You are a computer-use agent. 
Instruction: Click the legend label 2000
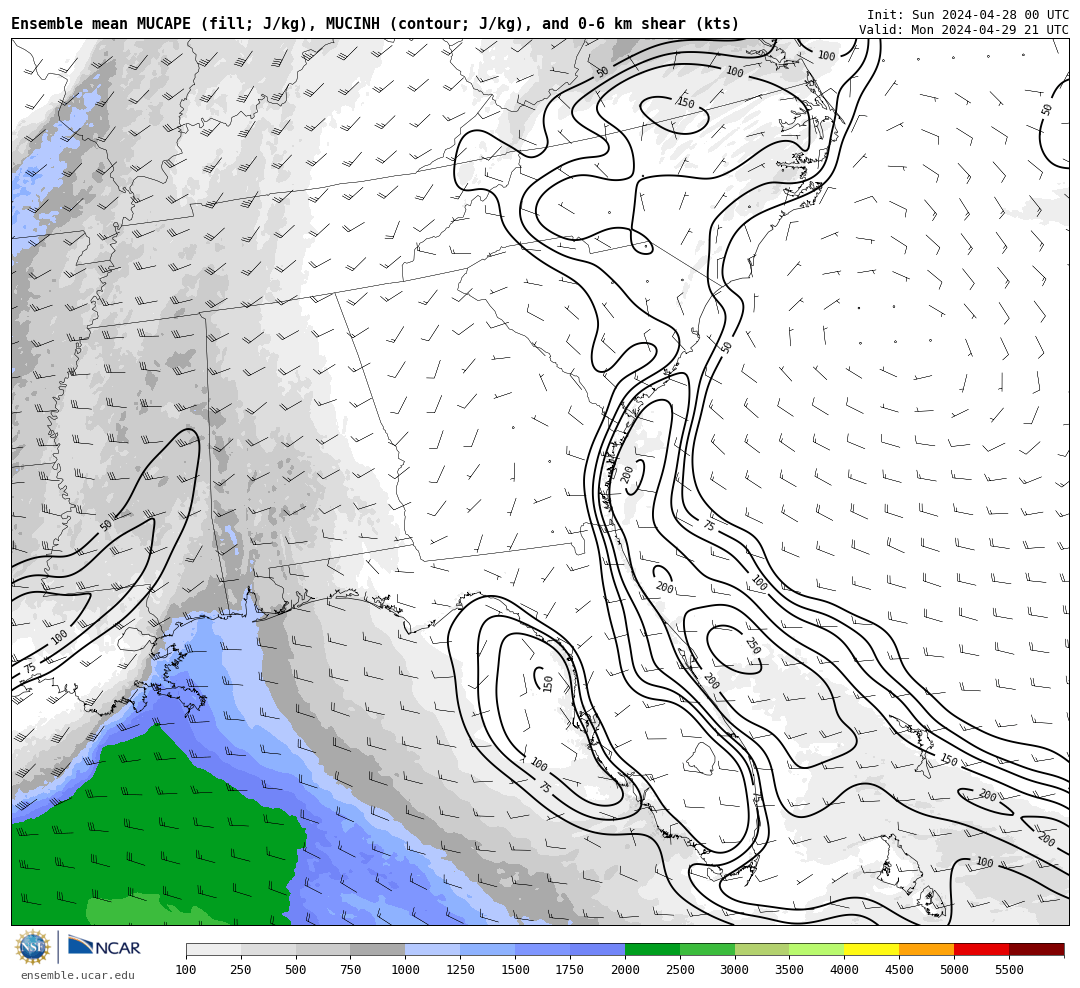click(625, 970)
